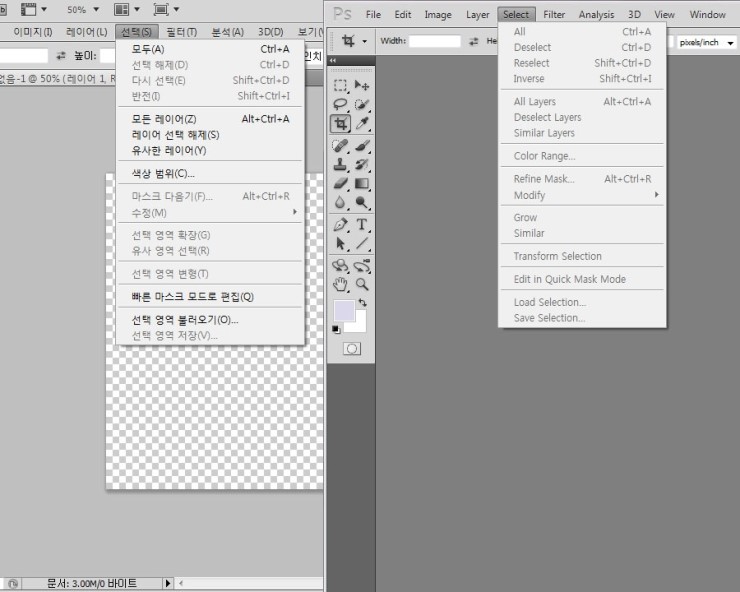This screenshot has height=592, width=740.
Task: Choose 빠른 마스크 모드로 편집(Q)
Action: pos(210,297)
